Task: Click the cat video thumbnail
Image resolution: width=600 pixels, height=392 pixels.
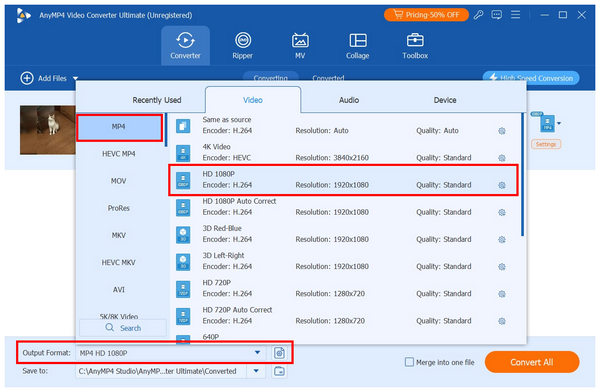Action: [48, 130]
